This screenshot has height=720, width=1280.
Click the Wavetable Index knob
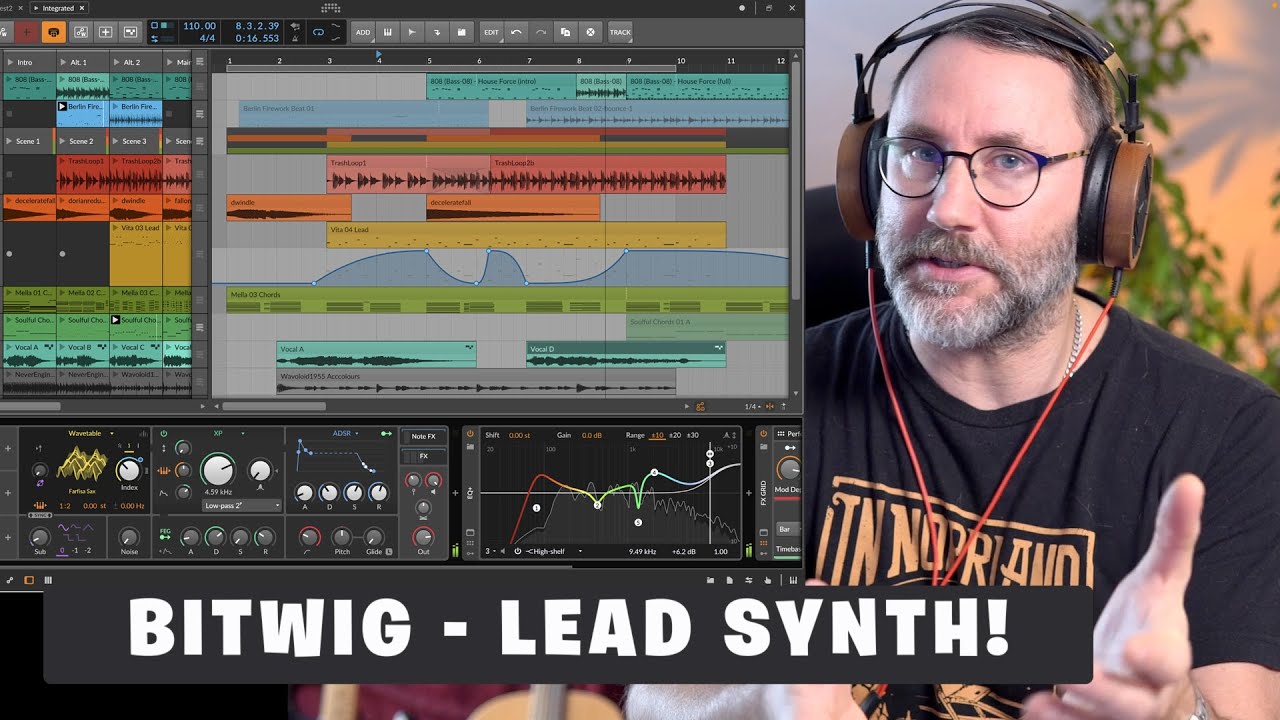point(128,471)
